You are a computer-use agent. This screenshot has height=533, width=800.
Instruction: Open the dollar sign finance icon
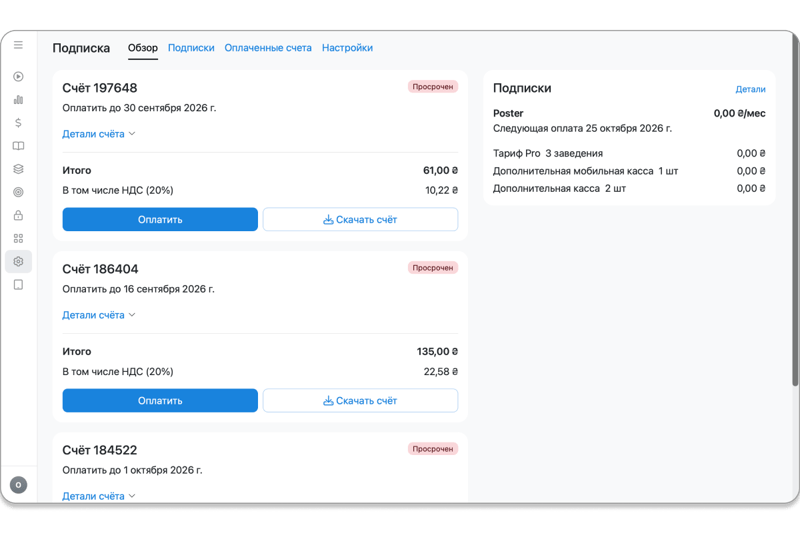pyautogui.click(x=18, y=122)
